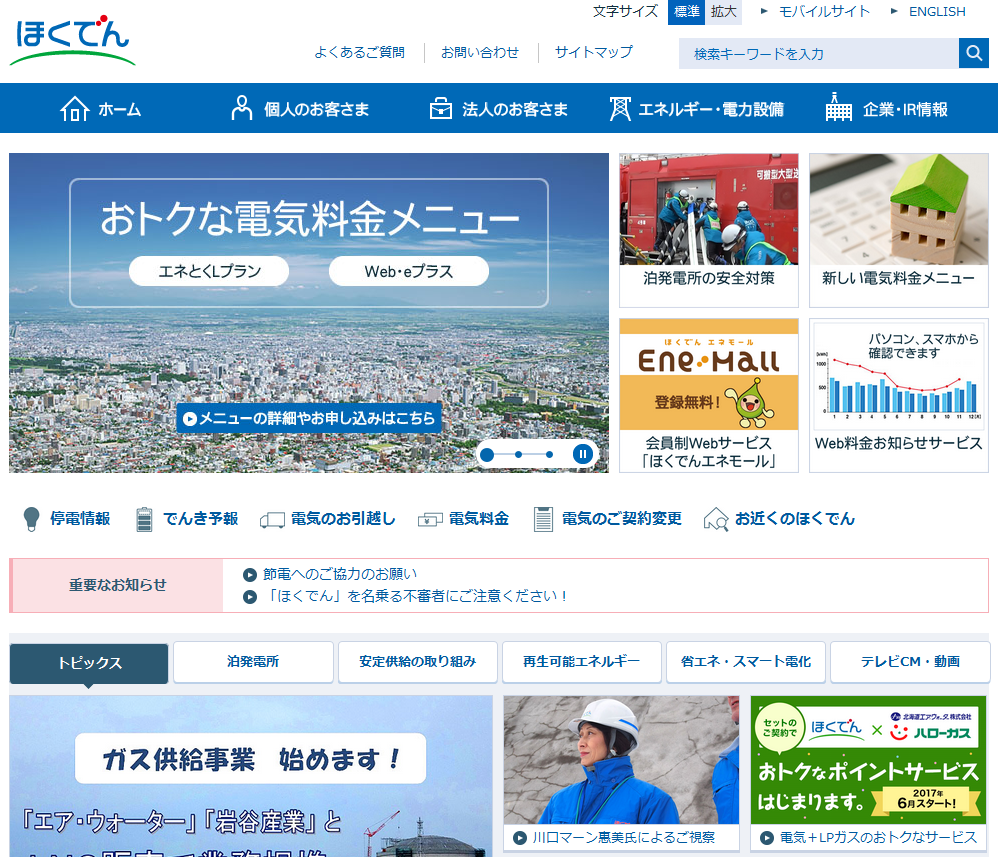Click the house icon beside ホーム
The image size is (998, 857).
[x=74, y=108]
